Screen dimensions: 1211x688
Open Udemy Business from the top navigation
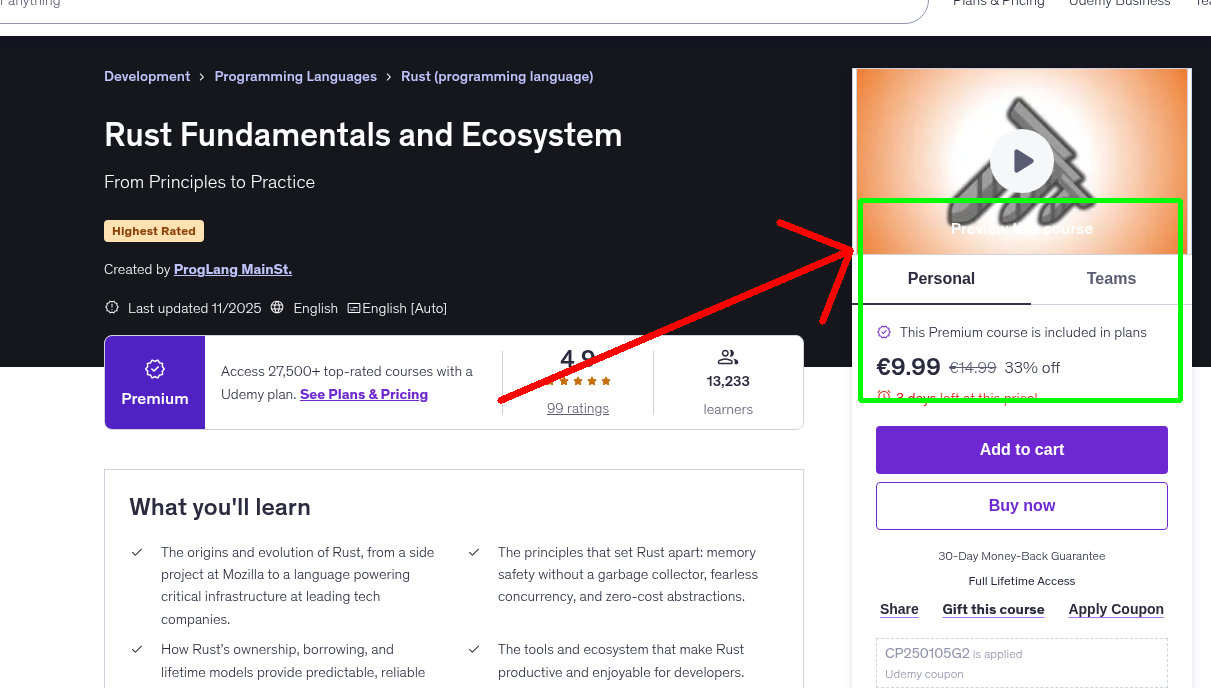pyautogui.click(x=1119, y=4)
